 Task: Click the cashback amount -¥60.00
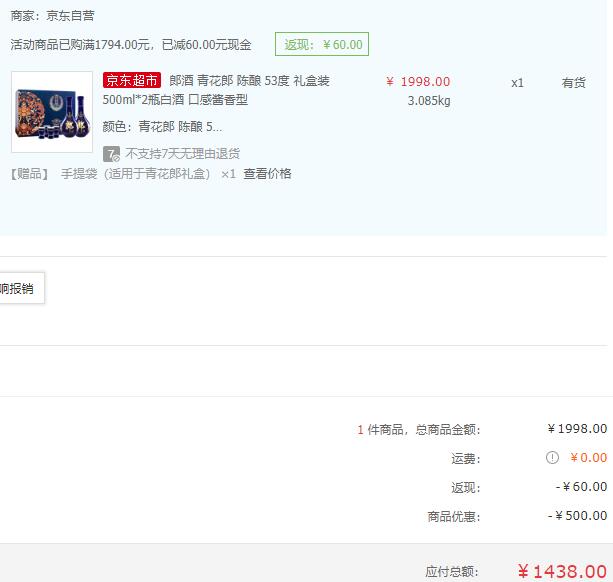coord(581,487)
